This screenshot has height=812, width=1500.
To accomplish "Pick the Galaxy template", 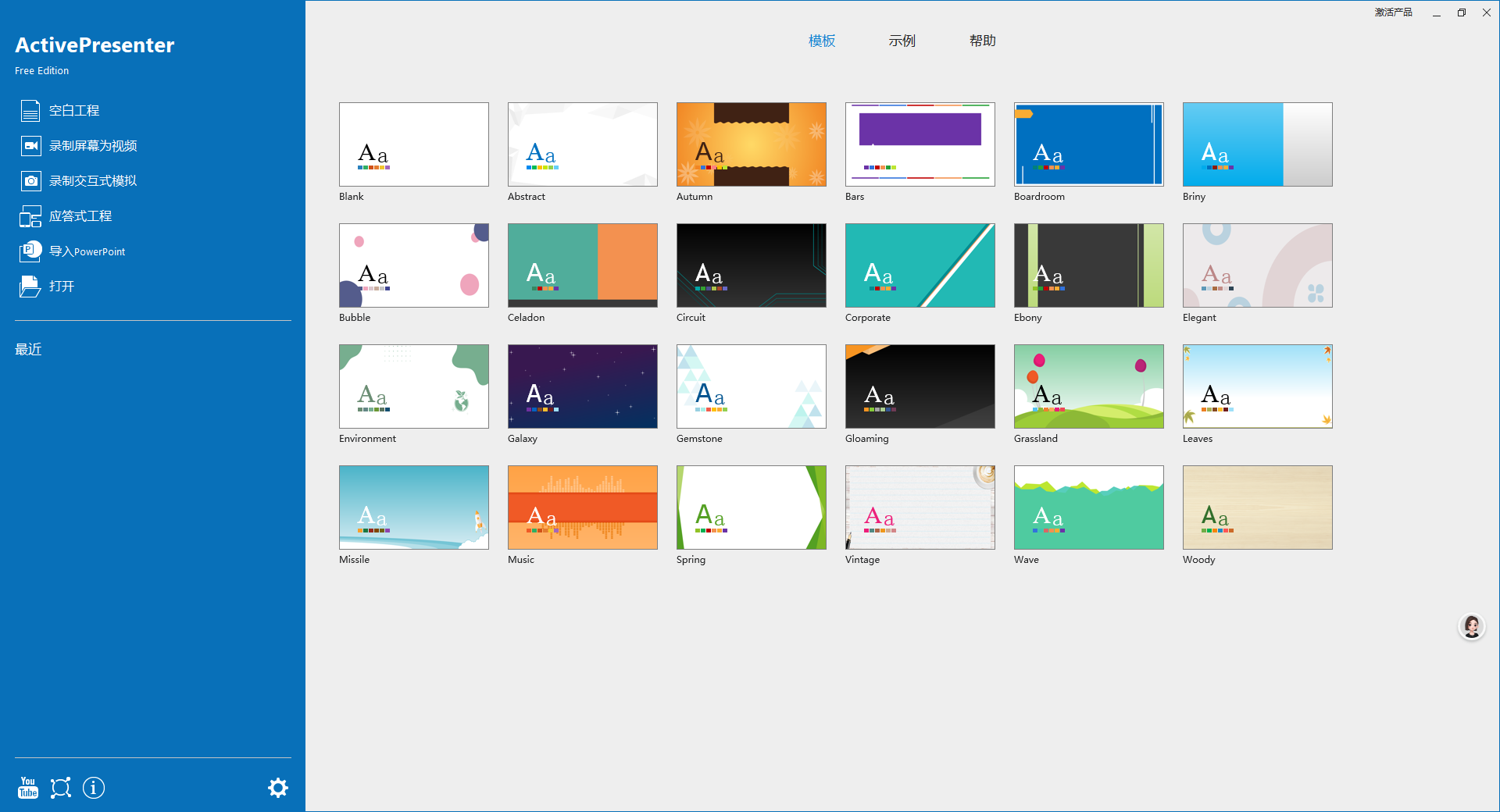I will (582, 386).
